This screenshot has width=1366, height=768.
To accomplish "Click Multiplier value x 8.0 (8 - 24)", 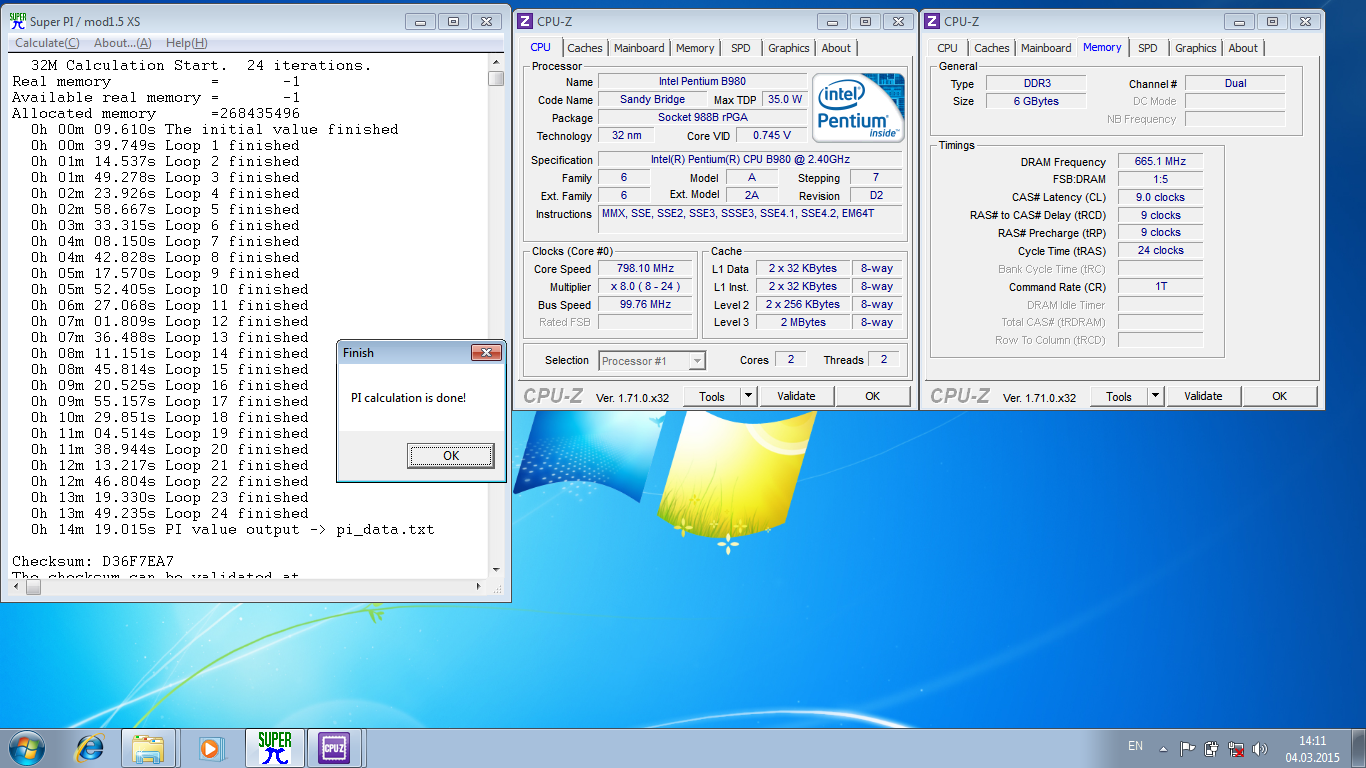I will tap(644, 287).
